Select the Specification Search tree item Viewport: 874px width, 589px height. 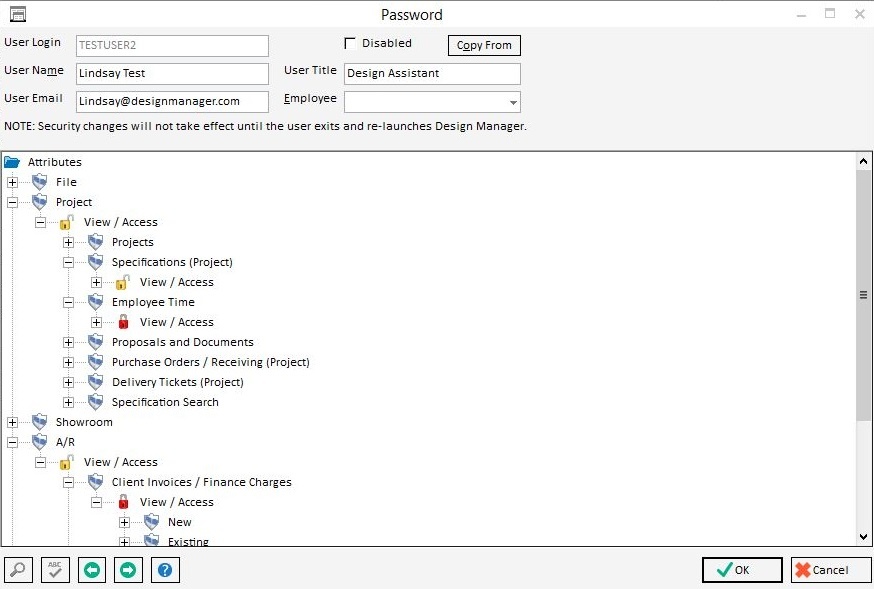pyautogui.click(x=165, y=401)
